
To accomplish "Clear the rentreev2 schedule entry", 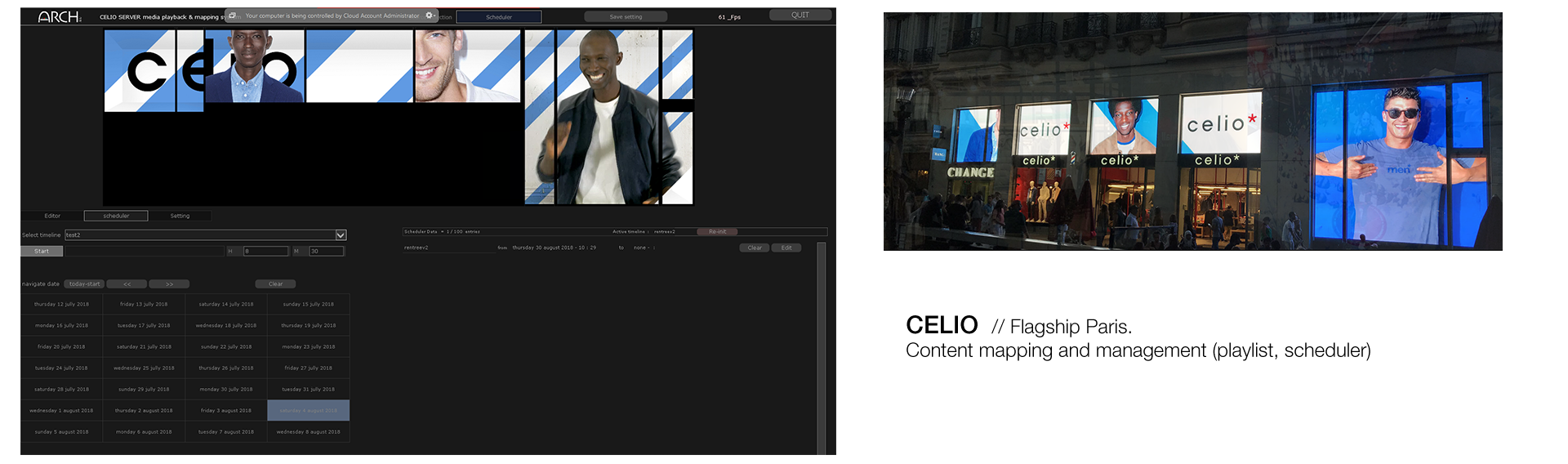I will [x=755, y=248].
